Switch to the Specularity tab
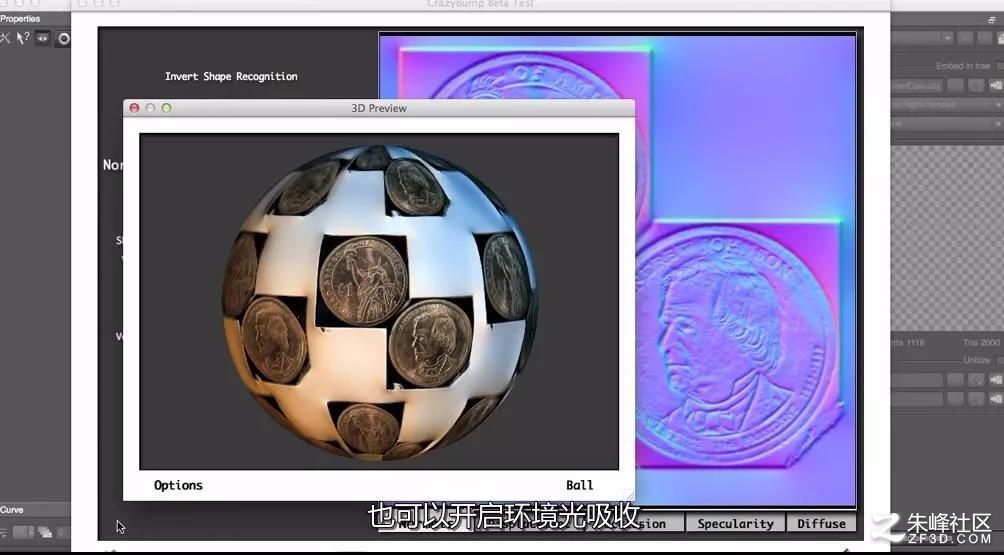 (x=735, y=524)
